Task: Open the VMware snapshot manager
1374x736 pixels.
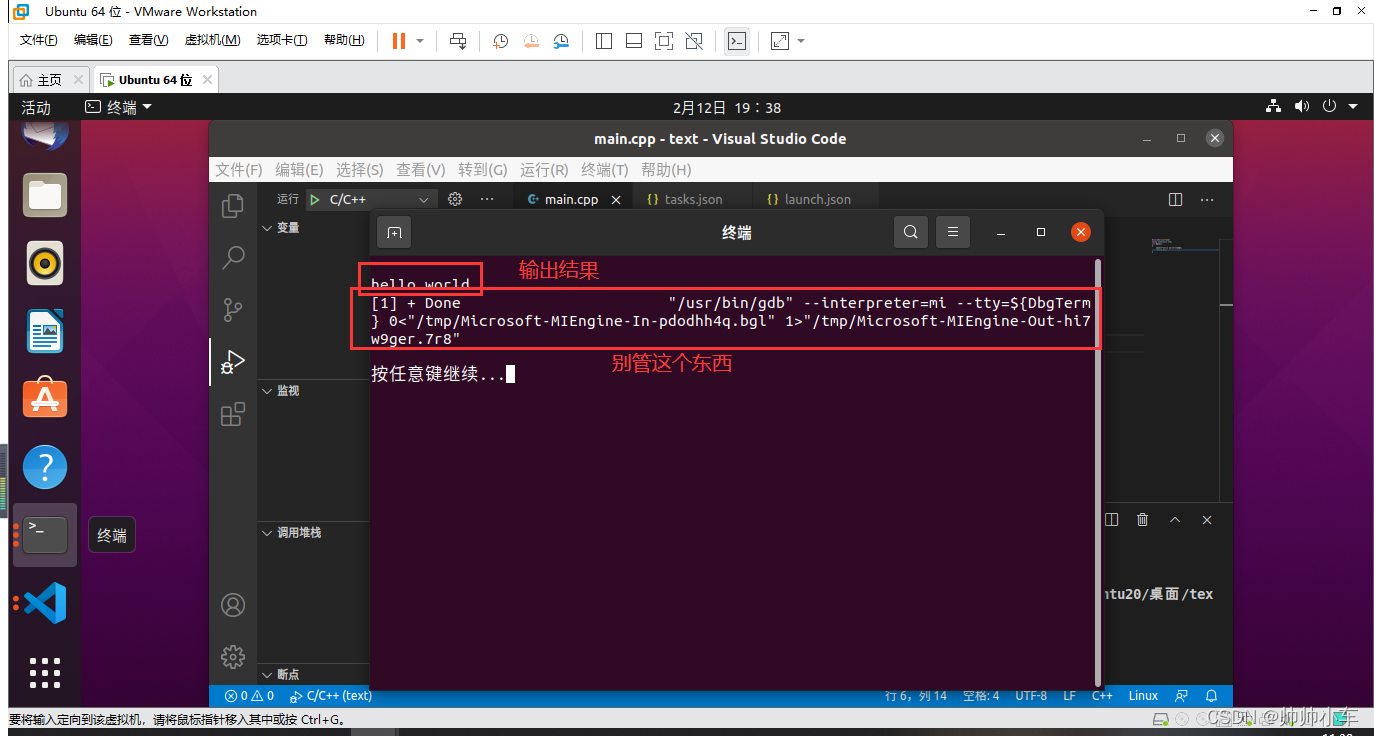Action: click(561, 41)
